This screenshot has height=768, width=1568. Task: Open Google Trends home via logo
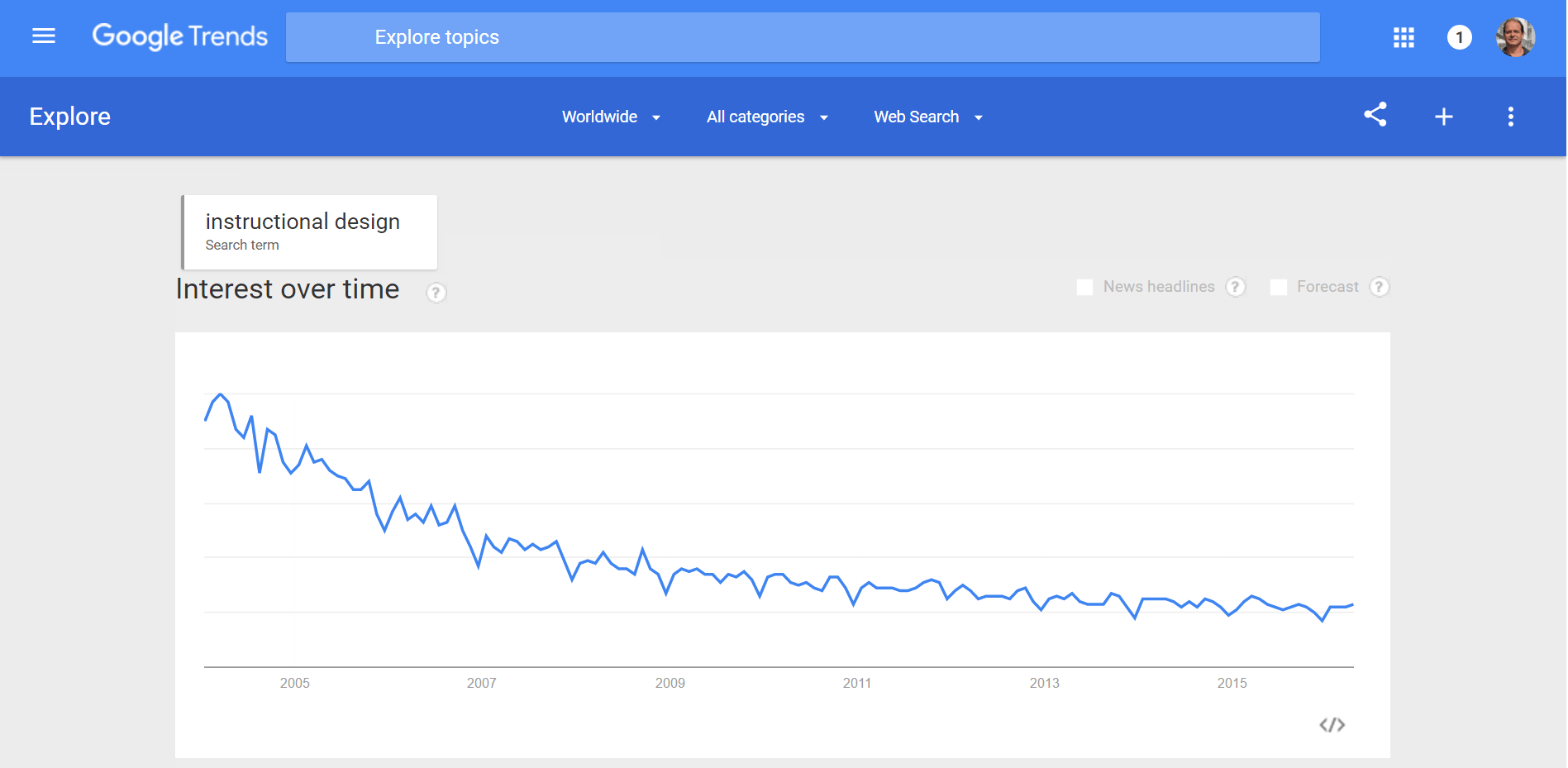(179, 36)
